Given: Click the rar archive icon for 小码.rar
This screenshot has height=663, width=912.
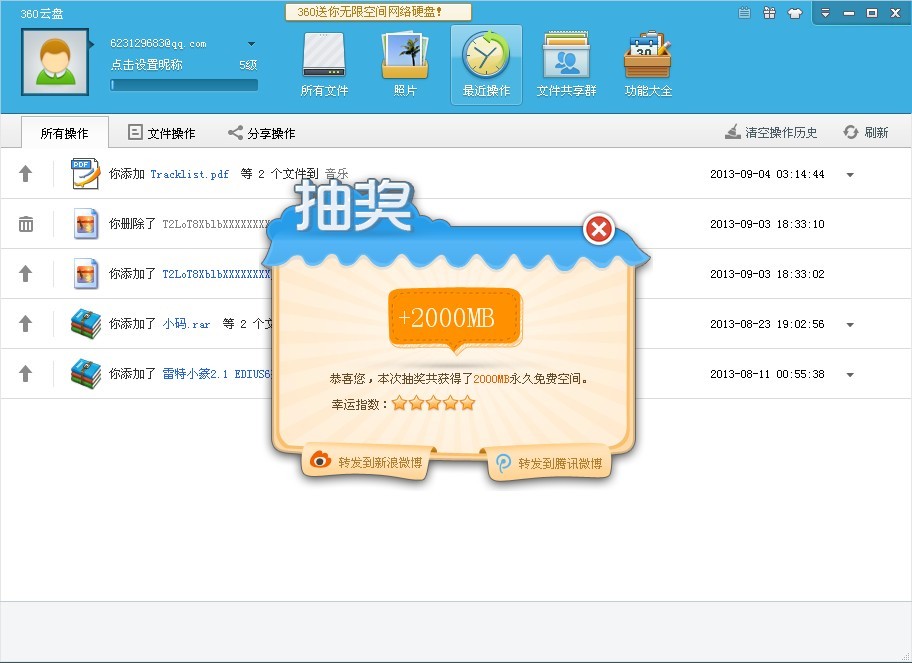Looking at the screenshot, I should 86,324.
